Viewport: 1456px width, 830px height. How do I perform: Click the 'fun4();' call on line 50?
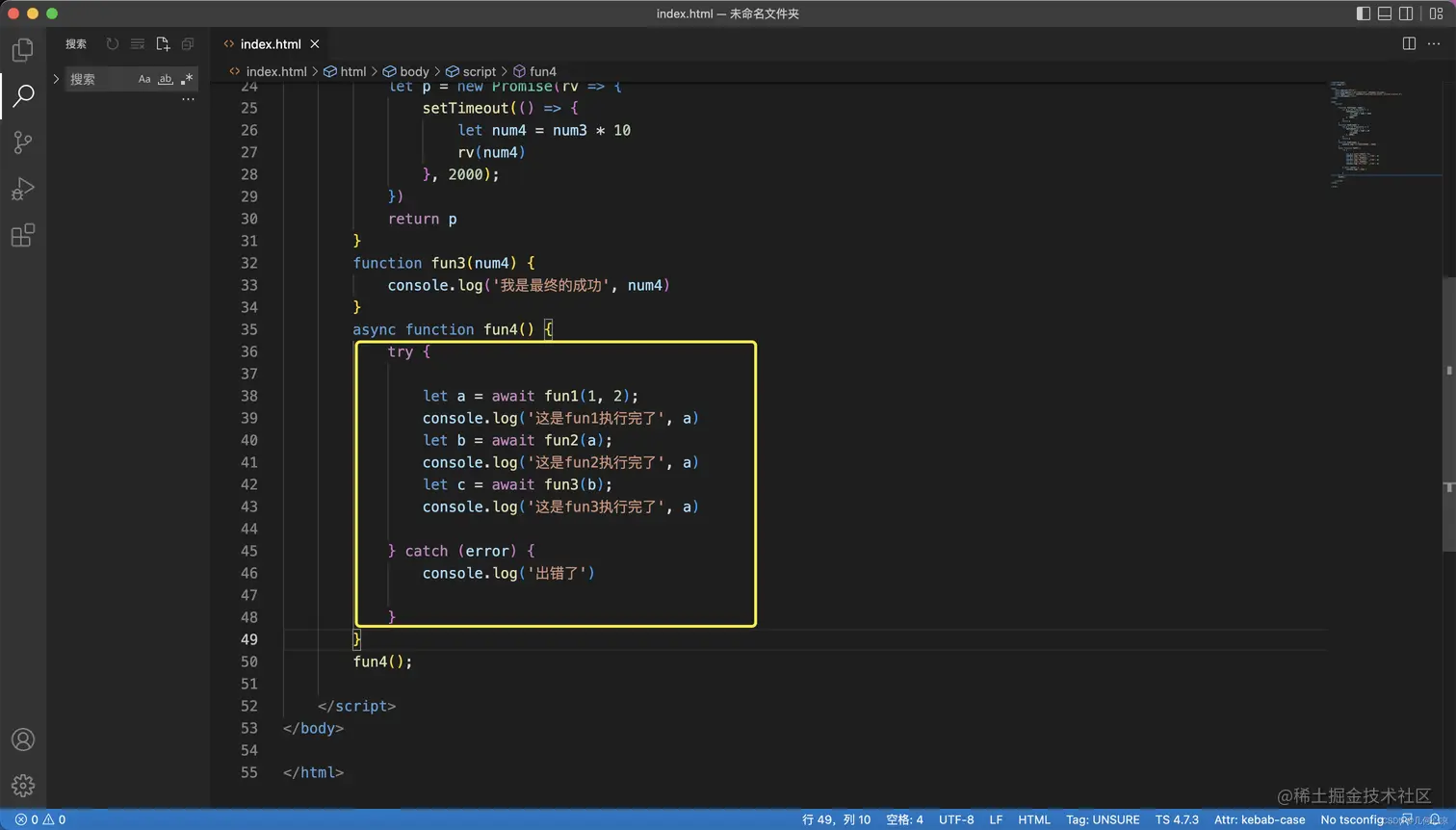[x=382, y=661]
